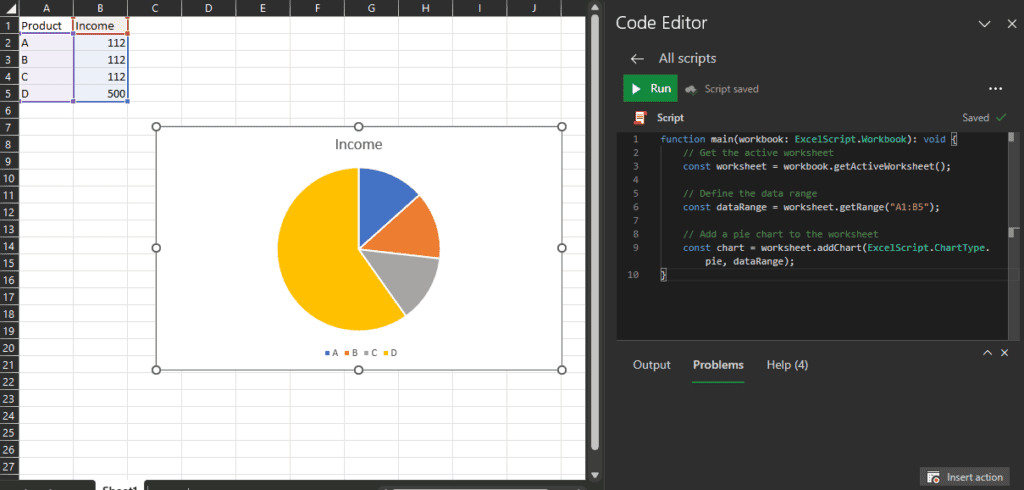
Task: Select cell B5 containing 500
Action: (x=100, y=93)
